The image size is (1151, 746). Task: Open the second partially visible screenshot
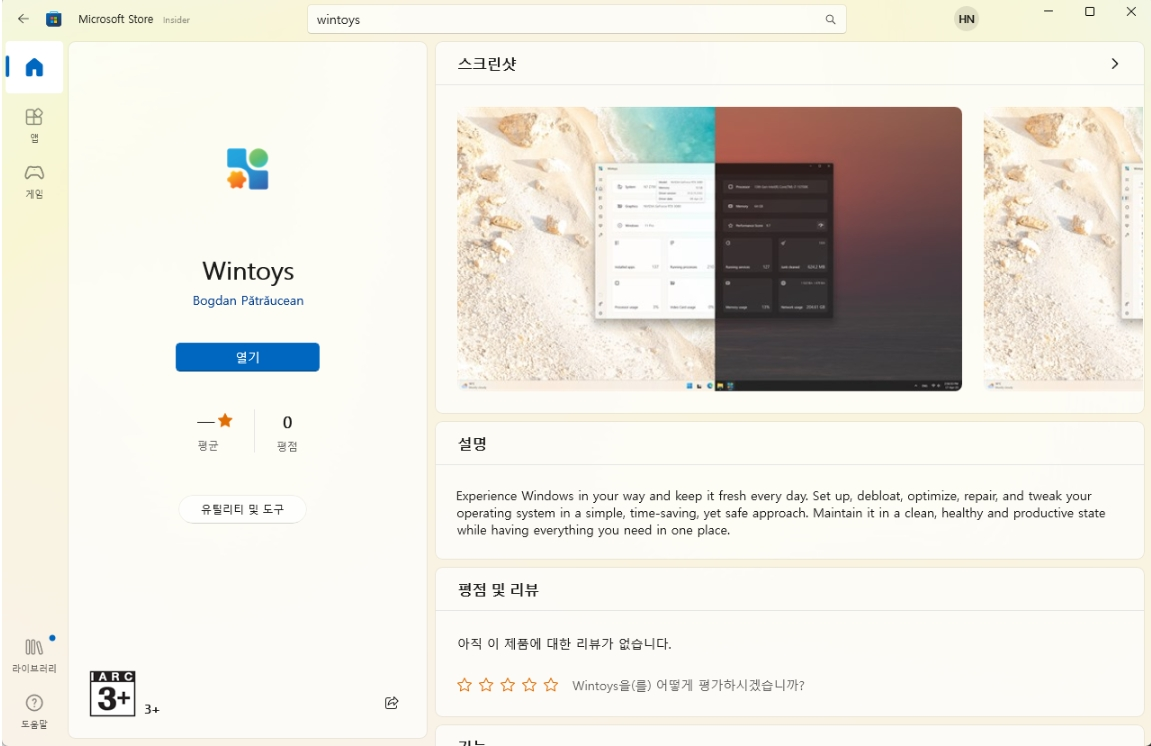click(1063, 249)
